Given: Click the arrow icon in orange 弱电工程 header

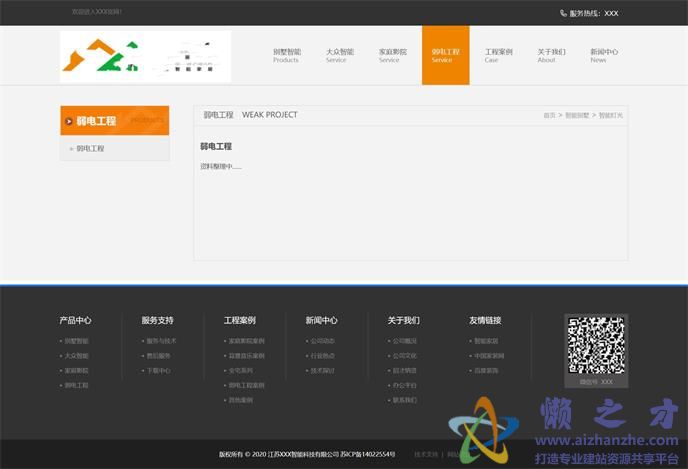Looking at the screenshot, I should pos(69,121).
